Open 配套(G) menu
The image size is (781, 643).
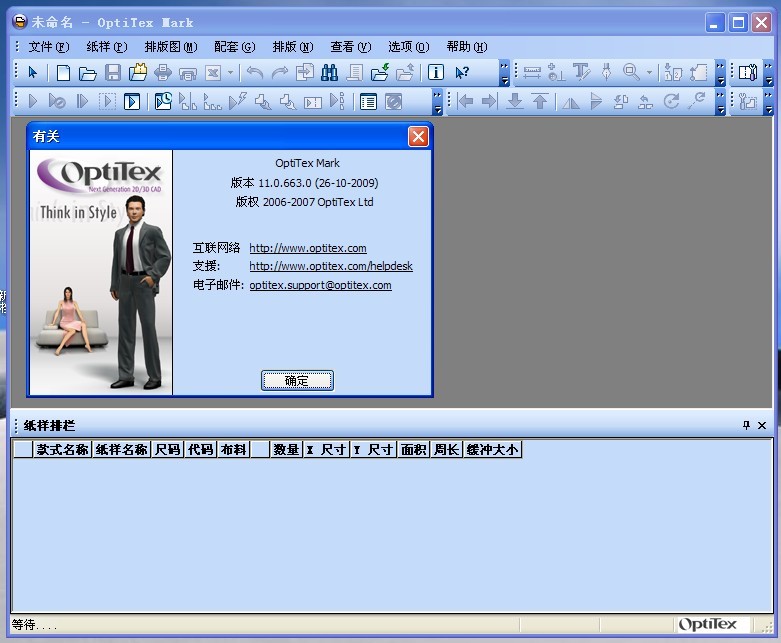[235, 47]
